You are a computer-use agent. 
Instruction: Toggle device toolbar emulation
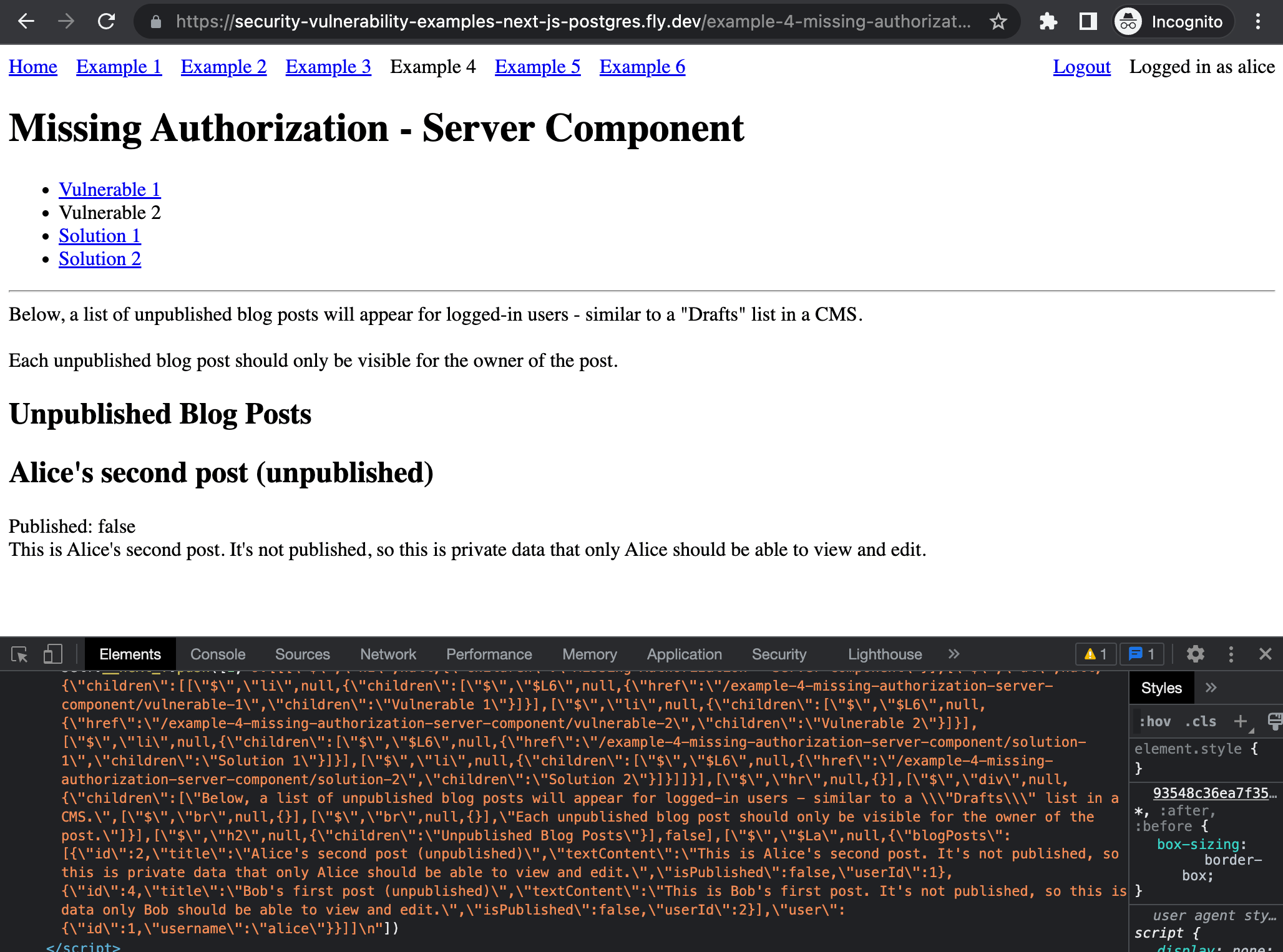(52, 654)
